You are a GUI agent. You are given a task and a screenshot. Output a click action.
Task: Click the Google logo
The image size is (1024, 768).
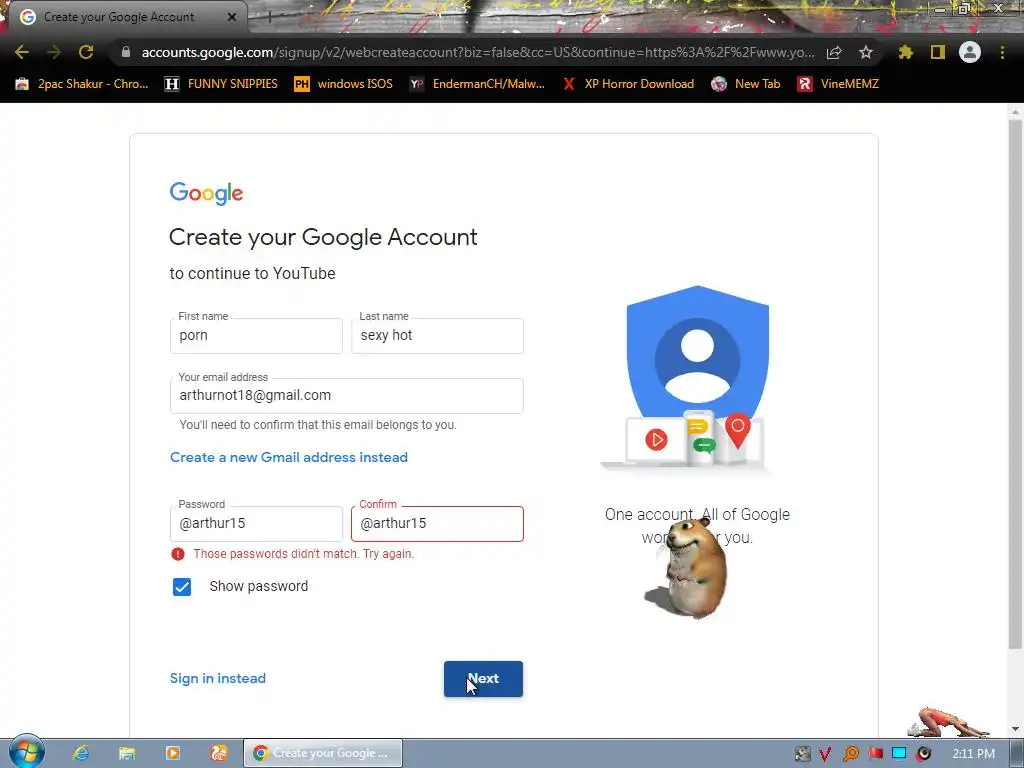tap(206, 194)
